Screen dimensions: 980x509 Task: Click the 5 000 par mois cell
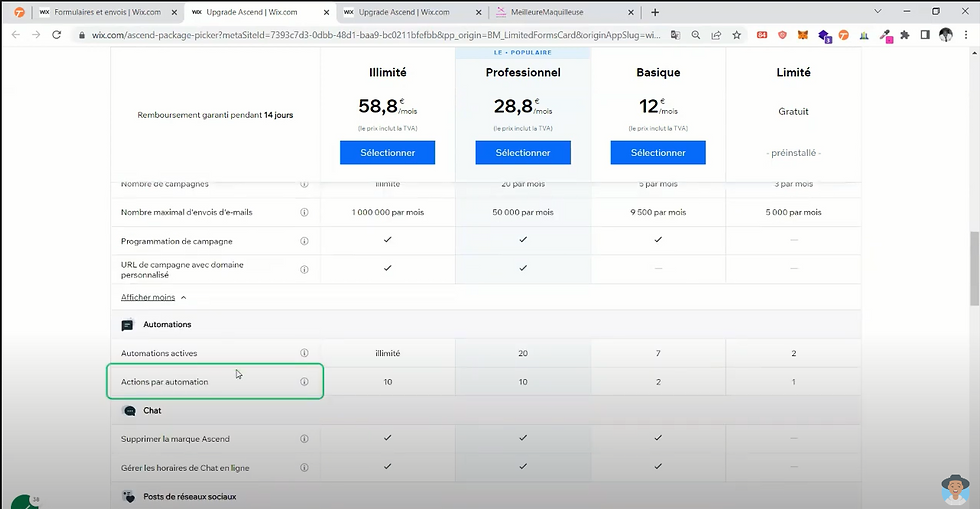[x=794, y=213]
